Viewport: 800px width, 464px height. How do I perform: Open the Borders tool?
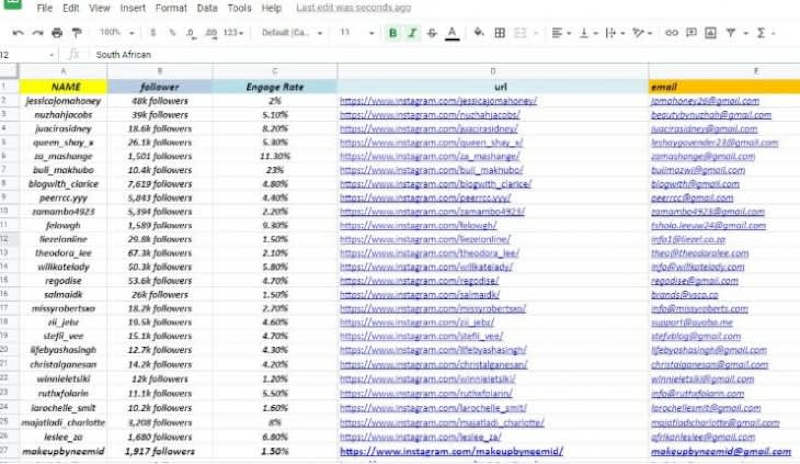pos(500,33)
